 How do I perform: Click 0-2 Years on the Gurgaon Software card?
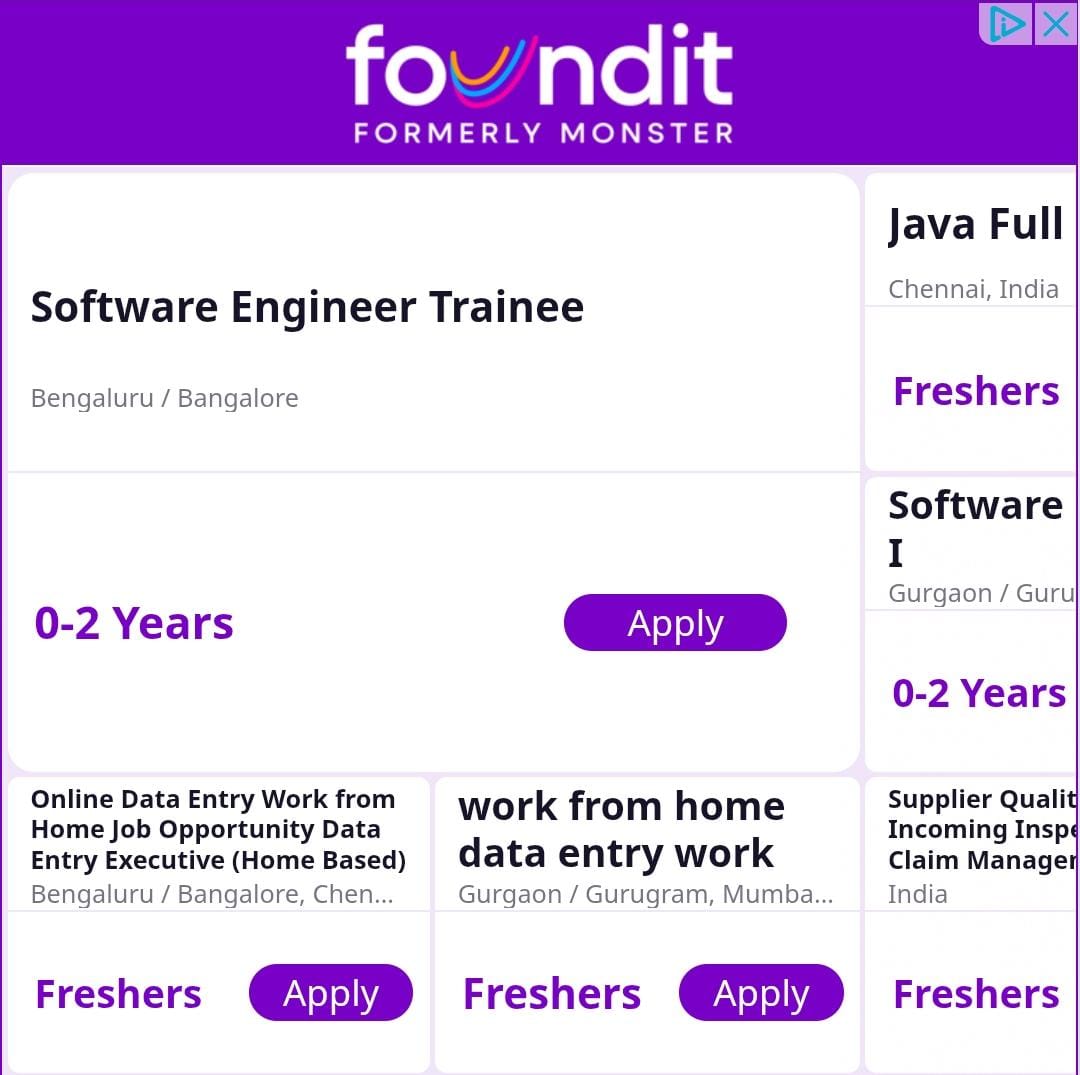[x=979, y=693]
